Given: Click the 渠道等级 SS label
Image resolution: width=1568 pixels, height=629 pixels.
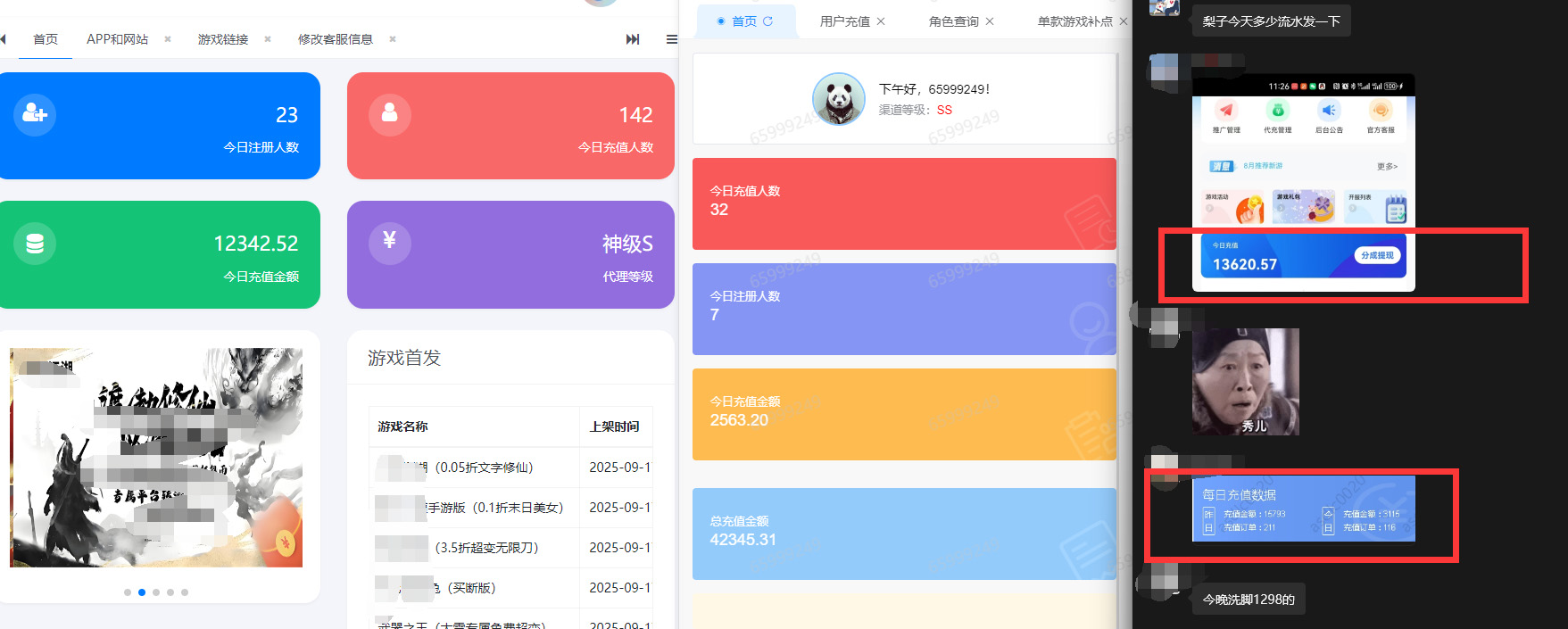Looking at the screenshot, I should coord(916,110).
